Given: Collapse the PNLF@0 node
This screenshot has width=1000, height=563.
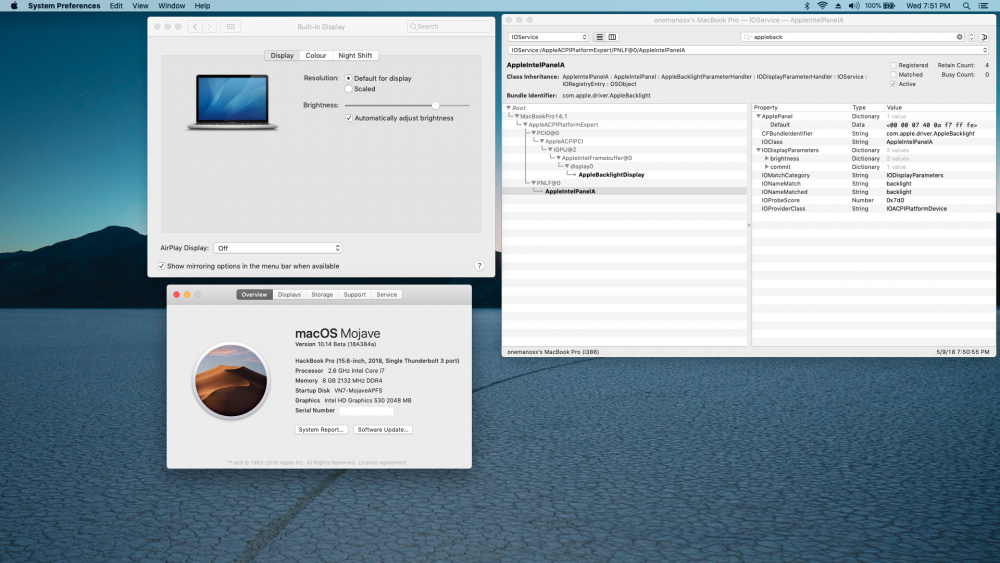Looking at the screenshot, I should [533, 183].
